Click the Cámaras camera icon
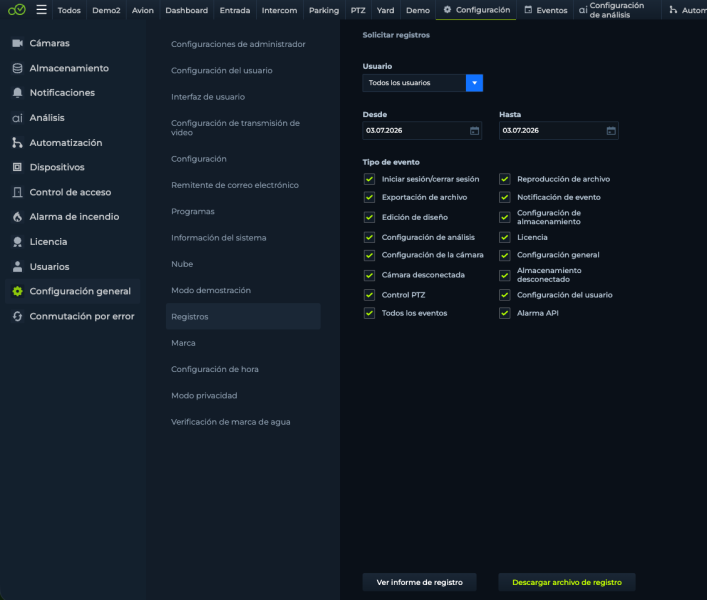The image size is (707, 600). tap(17, 43)
